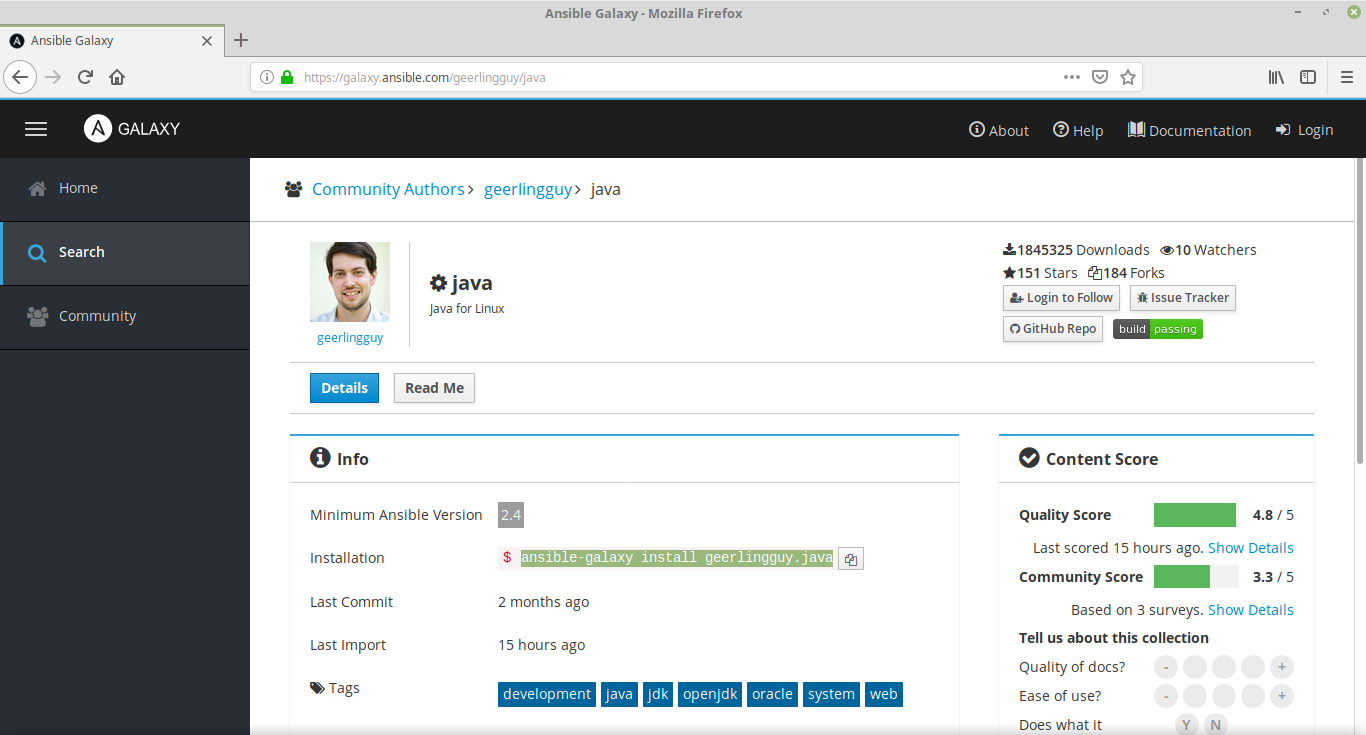
Task: Rate Quality of docs highest (plus)
Action: pyautogui.click(x=1282, y=667)
